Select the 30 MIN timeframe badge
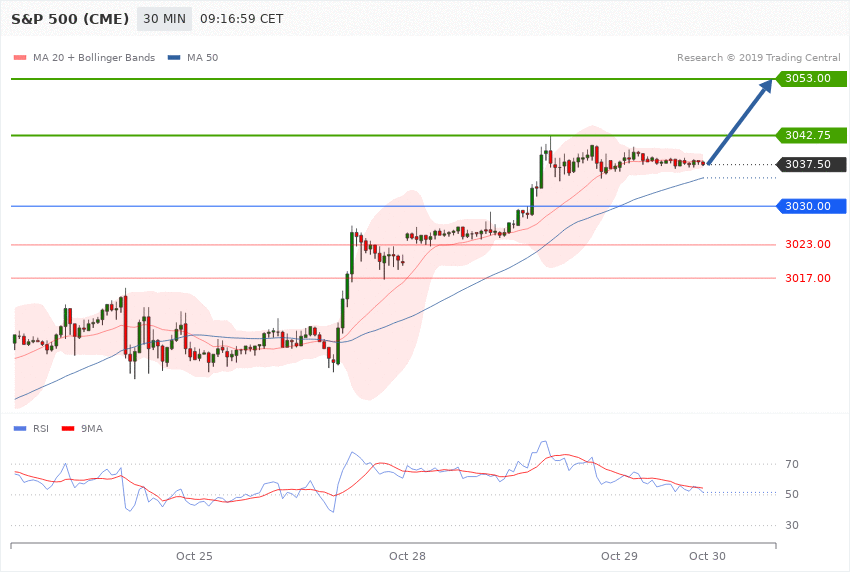The width and height of the screenshot is (850, 576). coord(164,19)
